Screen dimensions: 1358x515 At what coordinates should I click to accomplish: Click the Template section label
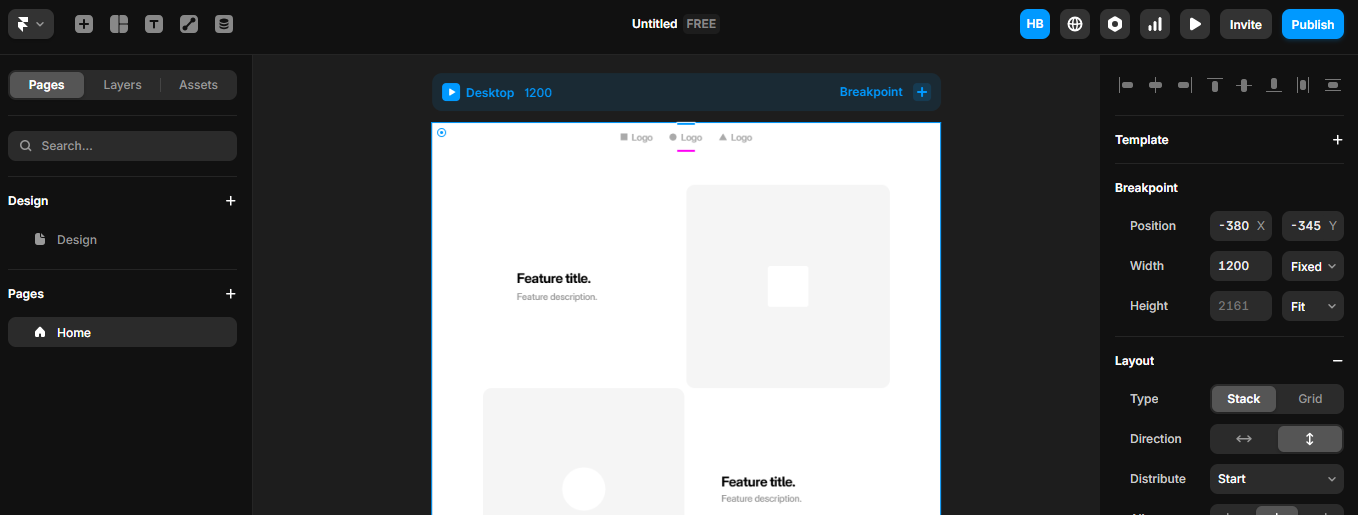[1142, 140]
